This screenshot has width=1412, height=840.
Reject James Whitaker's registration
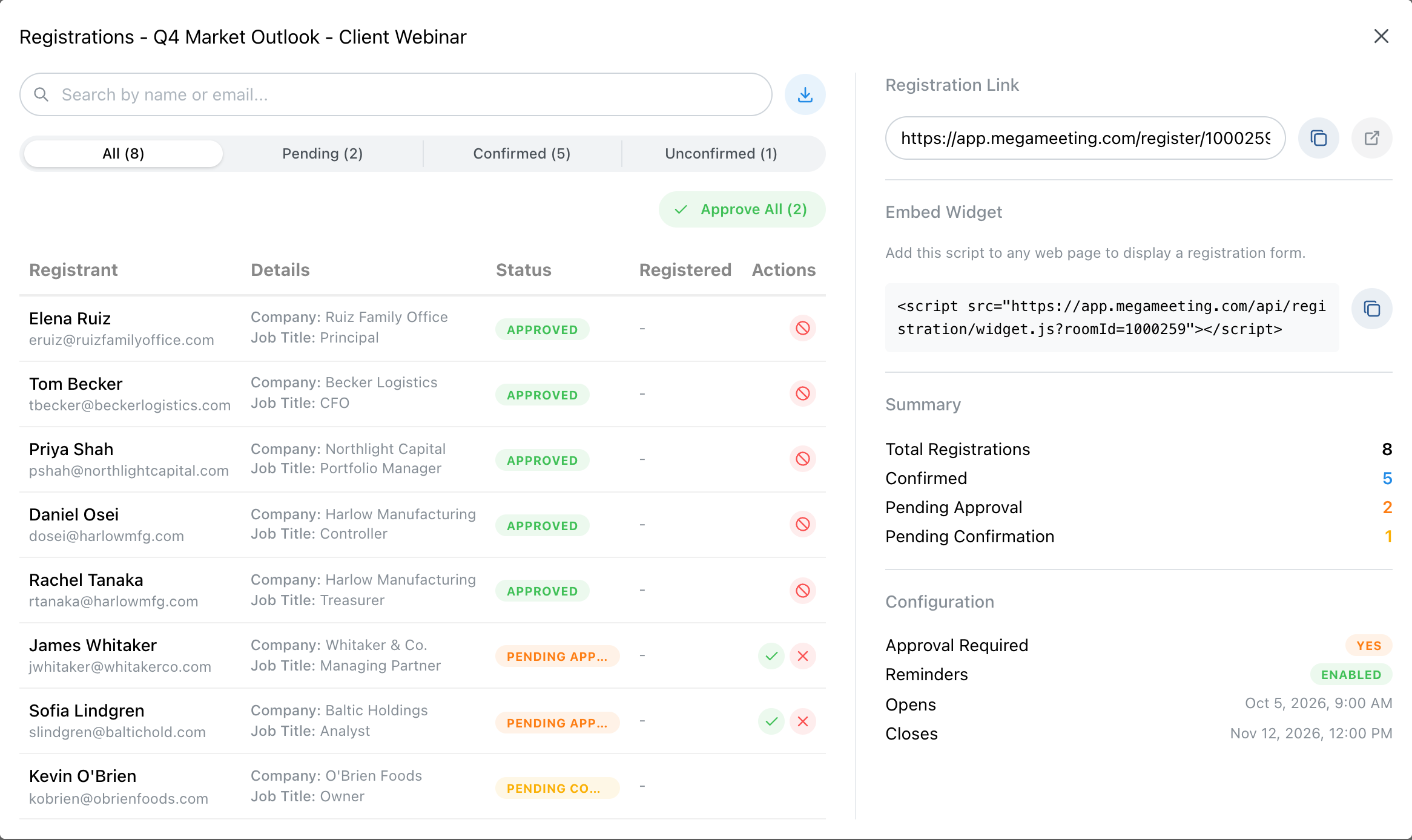pos(803,656)
